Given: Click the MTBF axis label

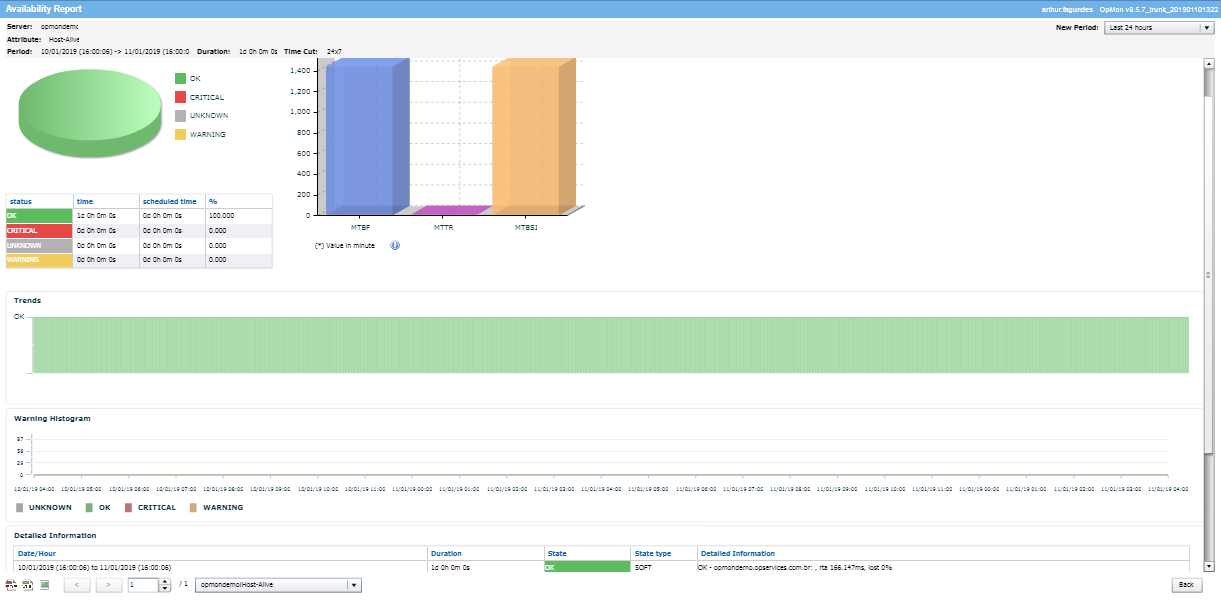Looking at the screenshot, I should 361,227.
